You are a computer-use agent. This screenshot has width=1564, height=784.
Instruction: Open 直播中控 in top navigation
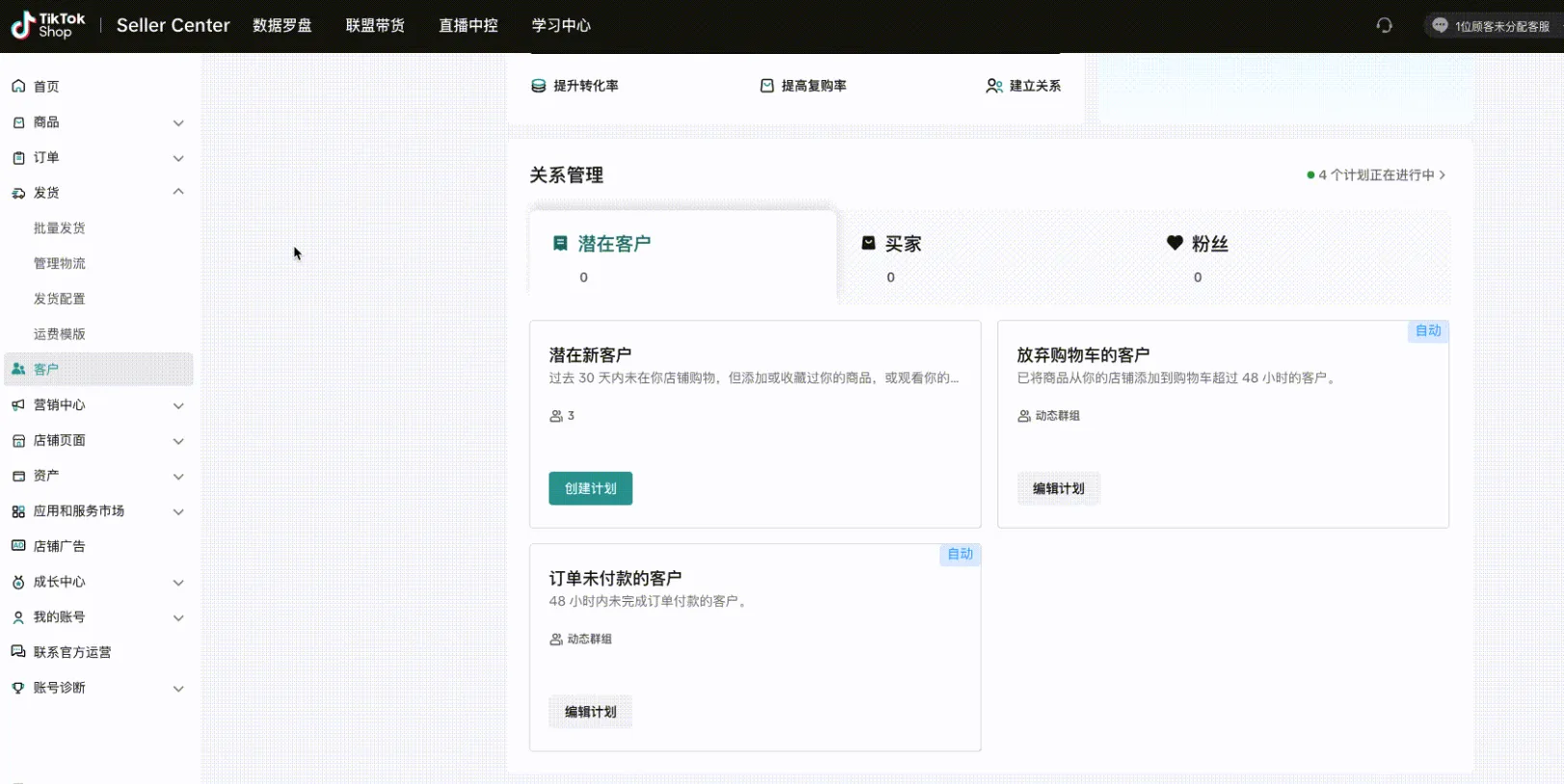[468, 25]
